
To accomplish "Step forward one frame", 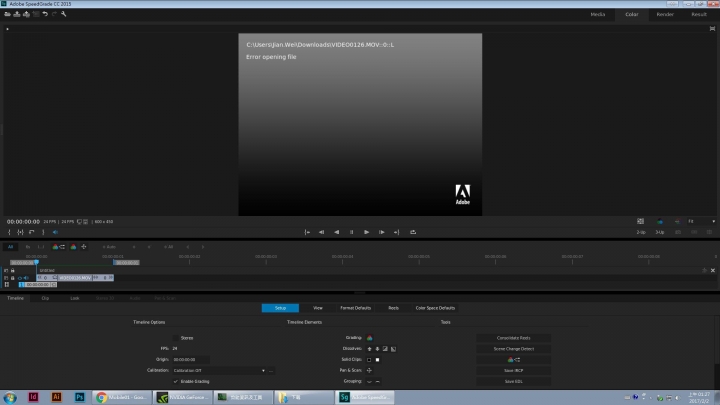I will pos(382,232).
